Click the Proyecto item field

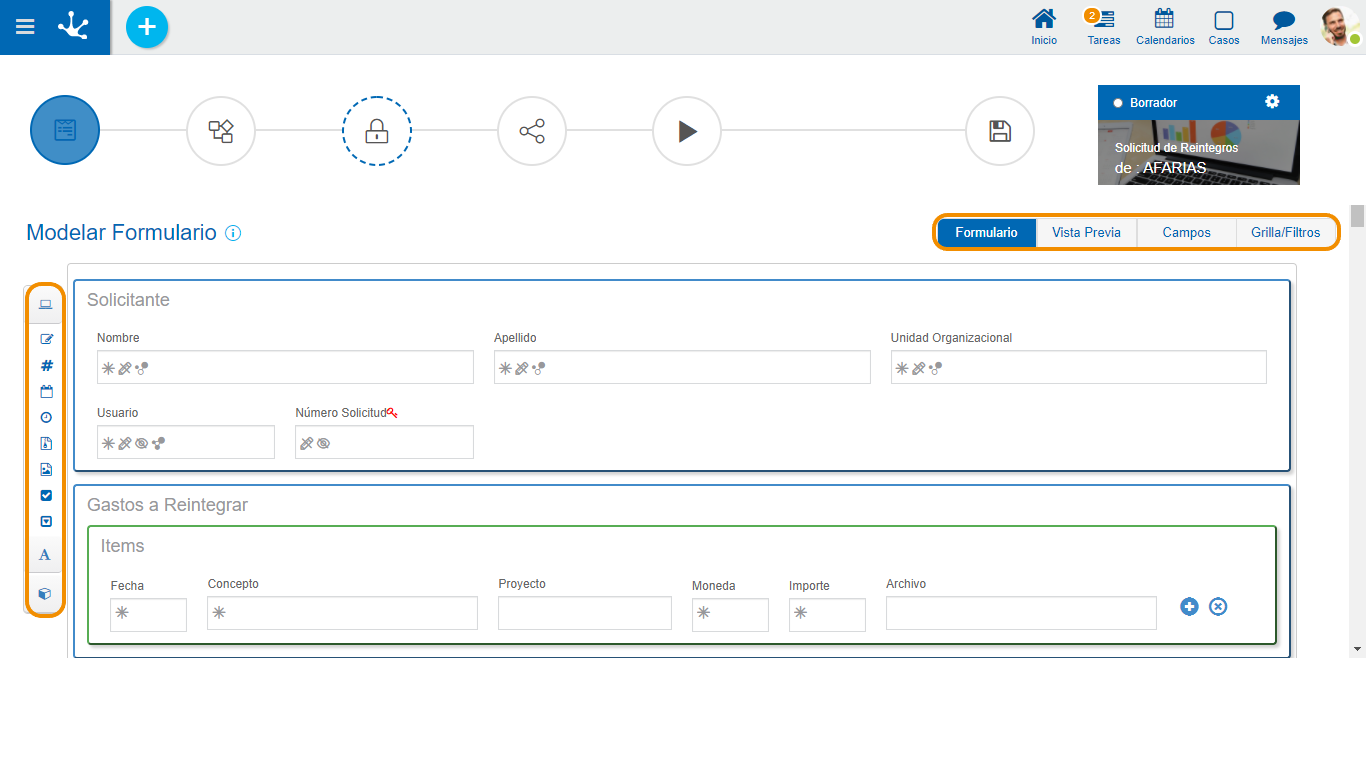(585, 613)
